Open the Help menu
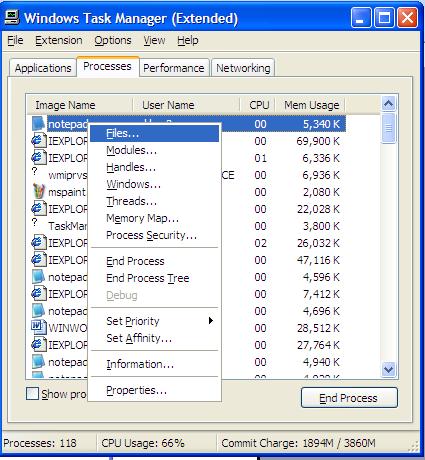Viewport: 425px width, 460px height. pos(188,40)
